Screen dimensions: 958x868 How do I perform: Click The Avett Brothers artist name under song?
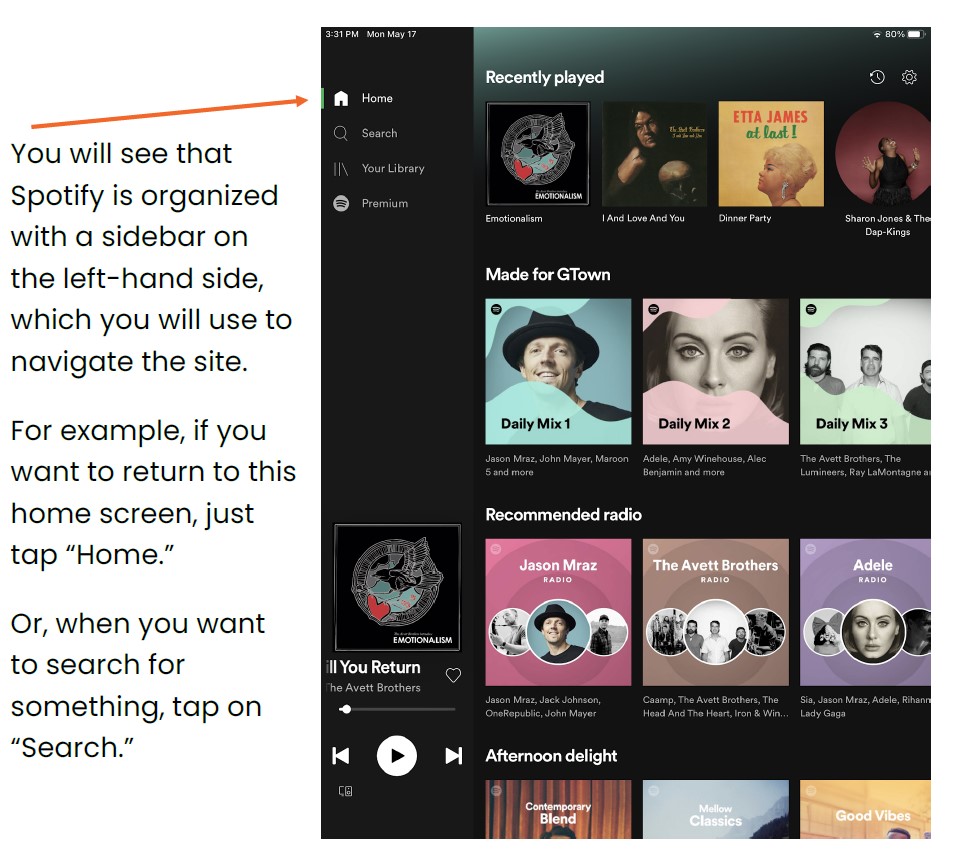click(374, 688)
